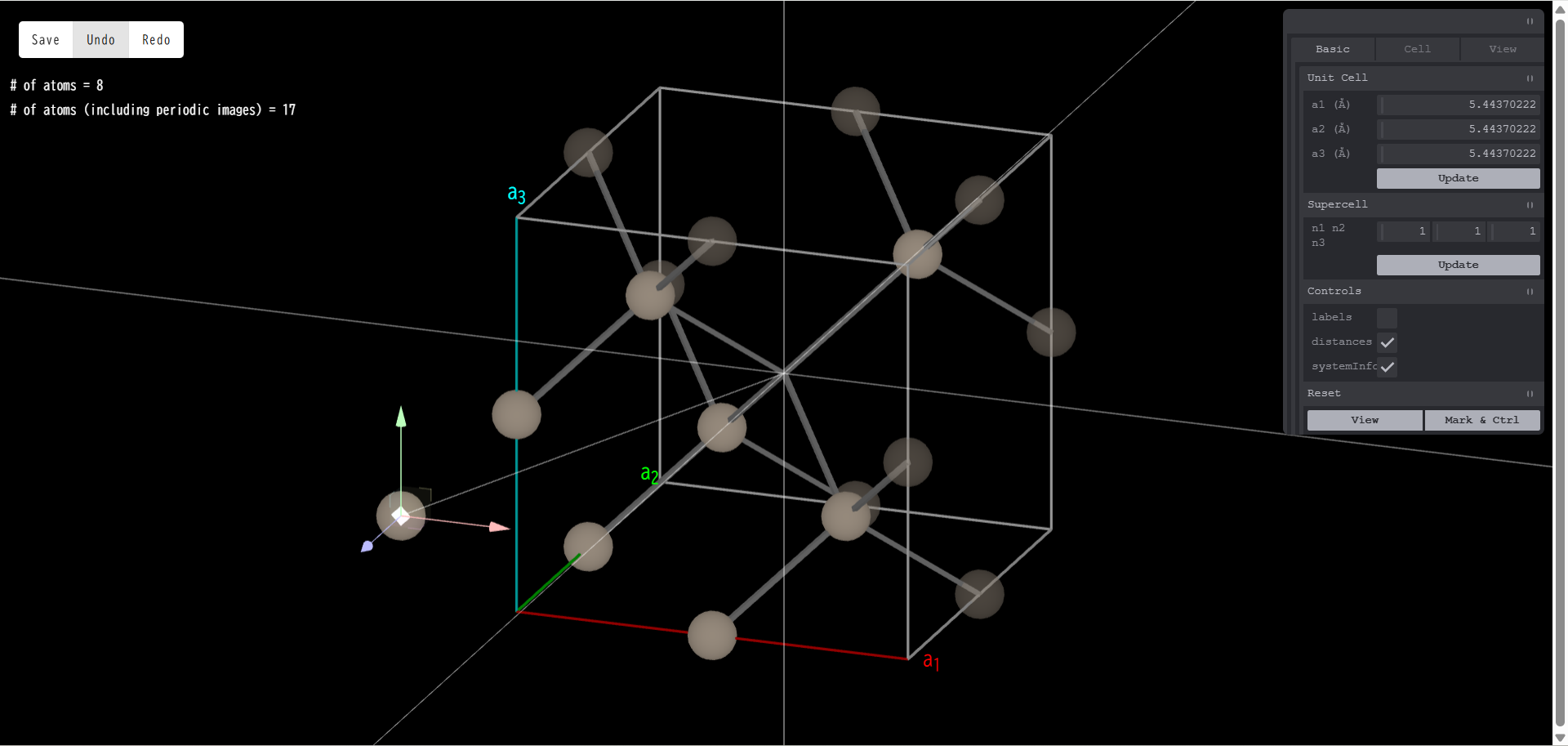Image resolution: width=1568 pixels, height=746 pixels.
Task: Enable the labels checkbox
Action: click(1386, 317)
